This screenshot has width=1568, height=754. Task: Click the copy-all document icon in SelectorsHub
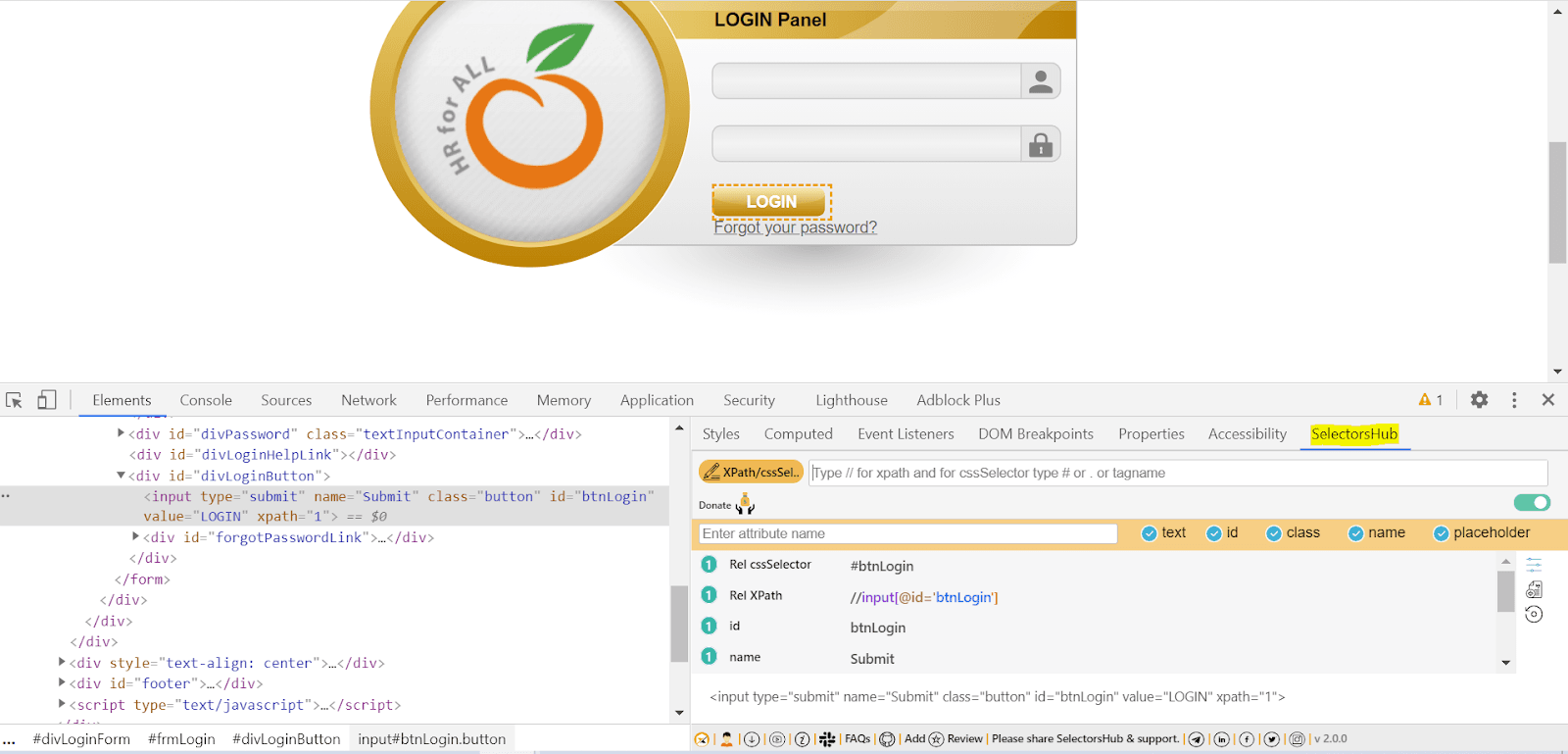point(1534,589)
